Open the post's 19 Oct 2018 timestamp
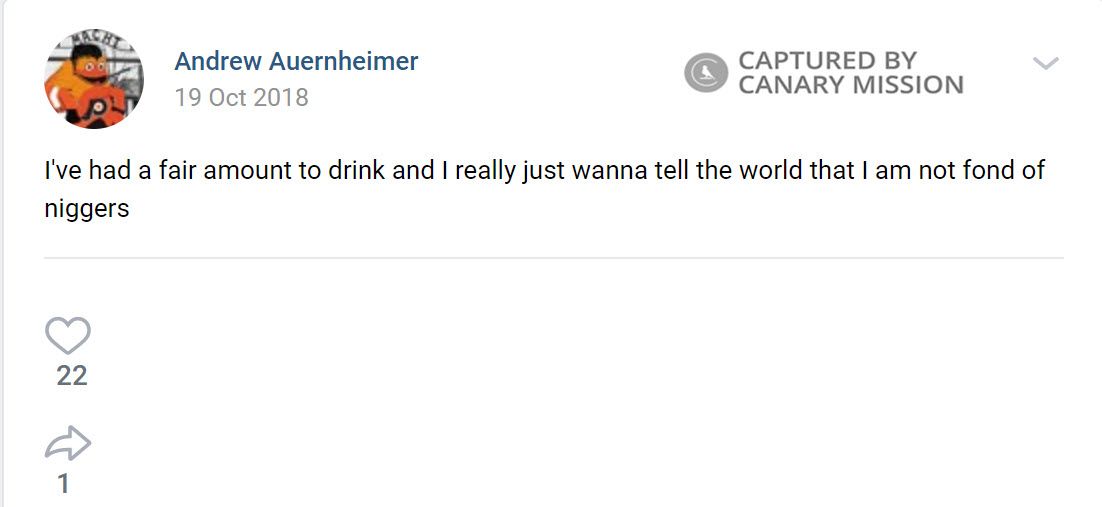1102x507 pixels. pos(241,98)
